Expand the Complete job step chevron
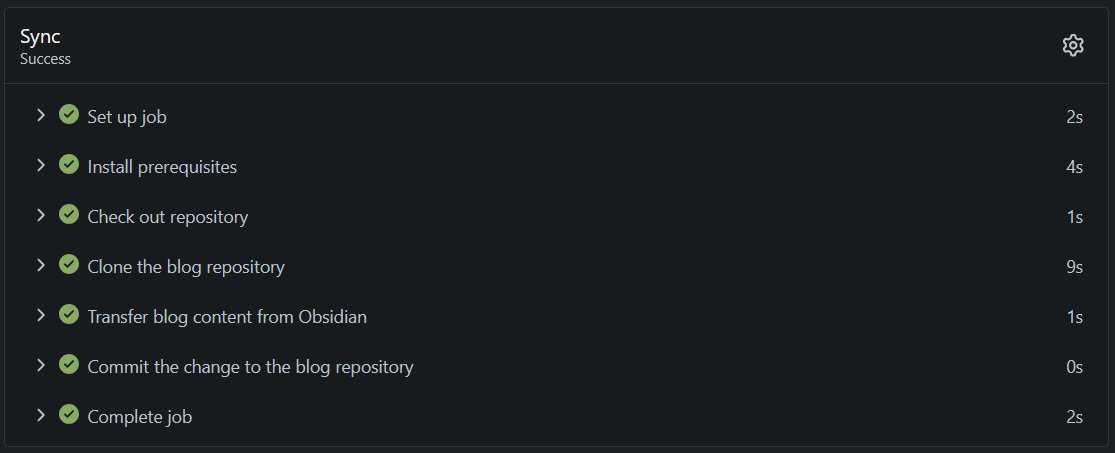Viewport: 1115px width, 453px height. tap(41, 415)
